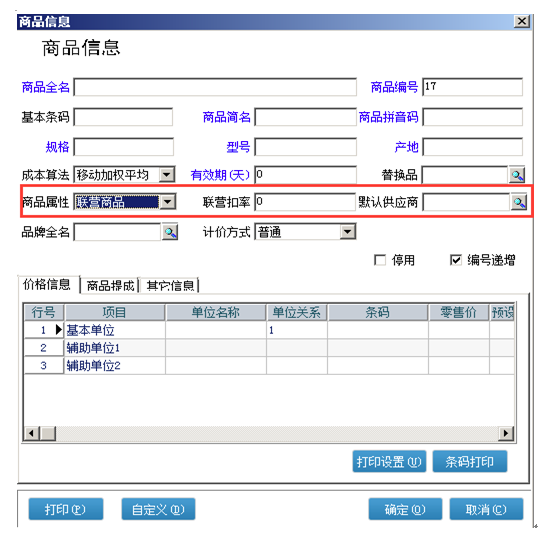
Task: Cancel with the 取消 button
Action: click(x=486, y=509)
